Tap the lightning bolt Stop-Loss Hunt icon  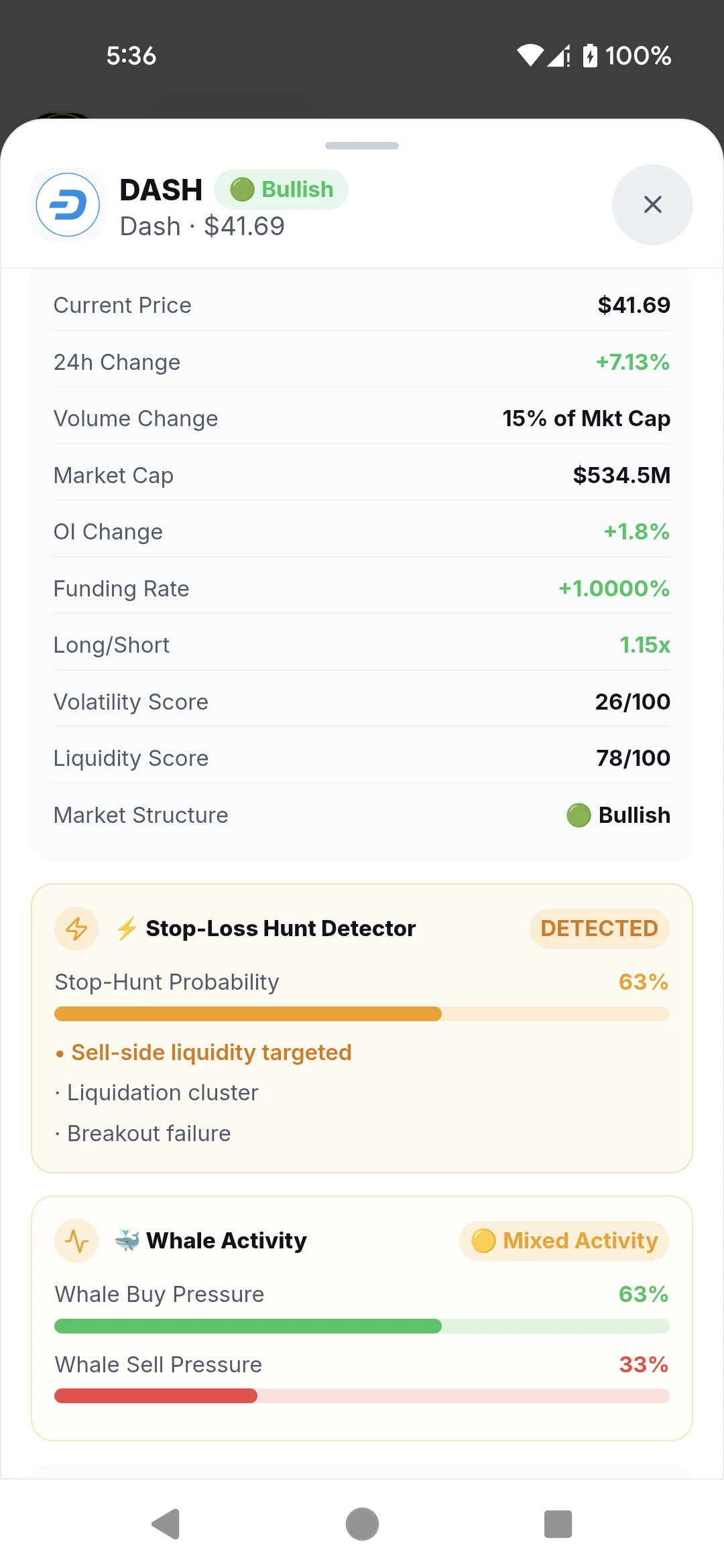click(x=76, y=929)
